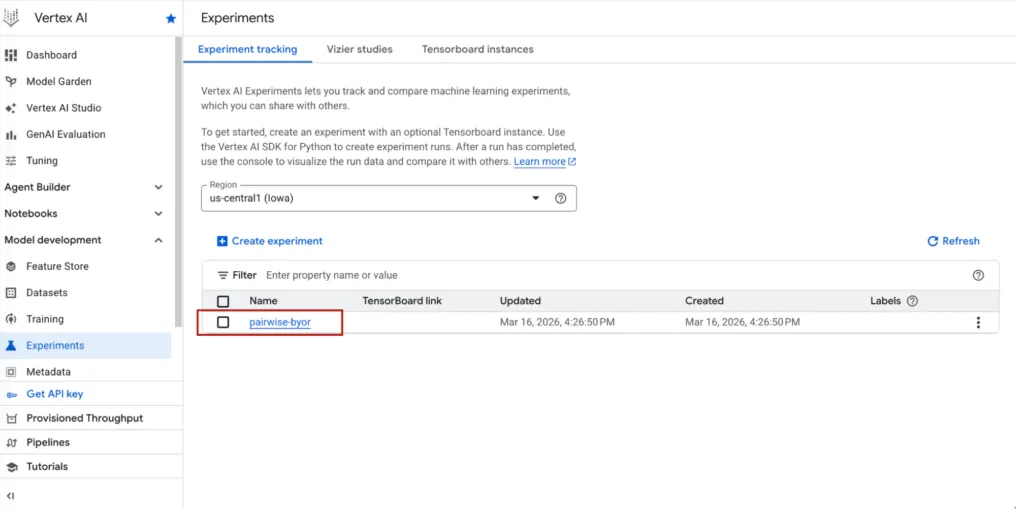This screenshot has width=1024, height=514.
Task: Click the Provisioned Throughput icon
Action: (x=11, y=418)
